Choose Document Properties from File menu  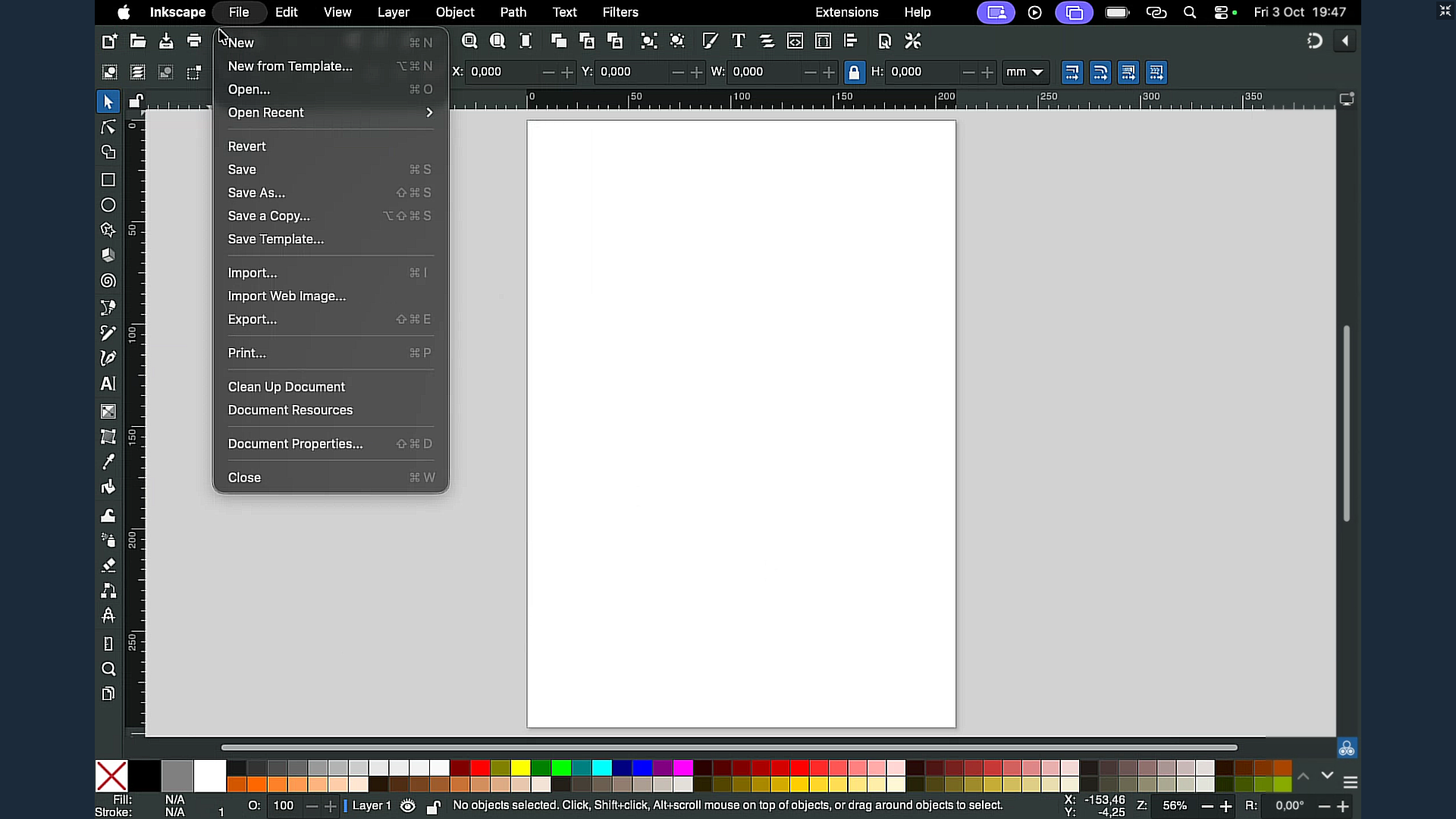295,444
